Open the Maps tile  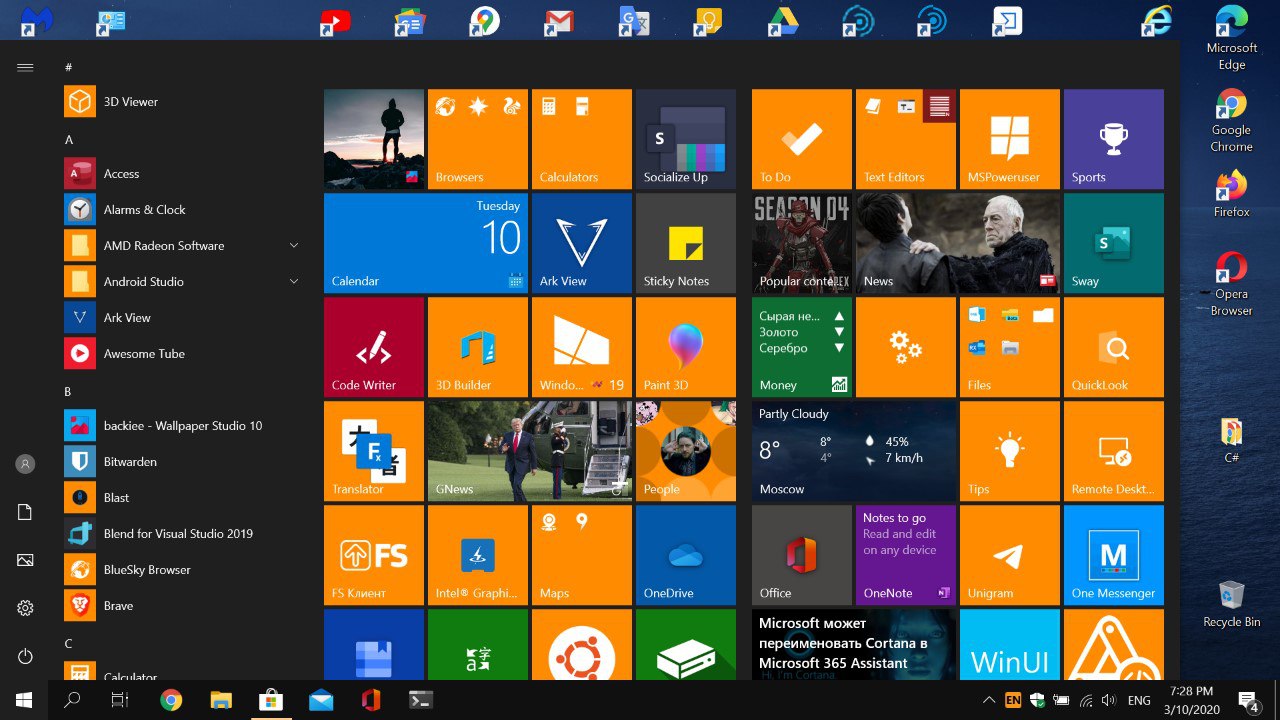582,555
